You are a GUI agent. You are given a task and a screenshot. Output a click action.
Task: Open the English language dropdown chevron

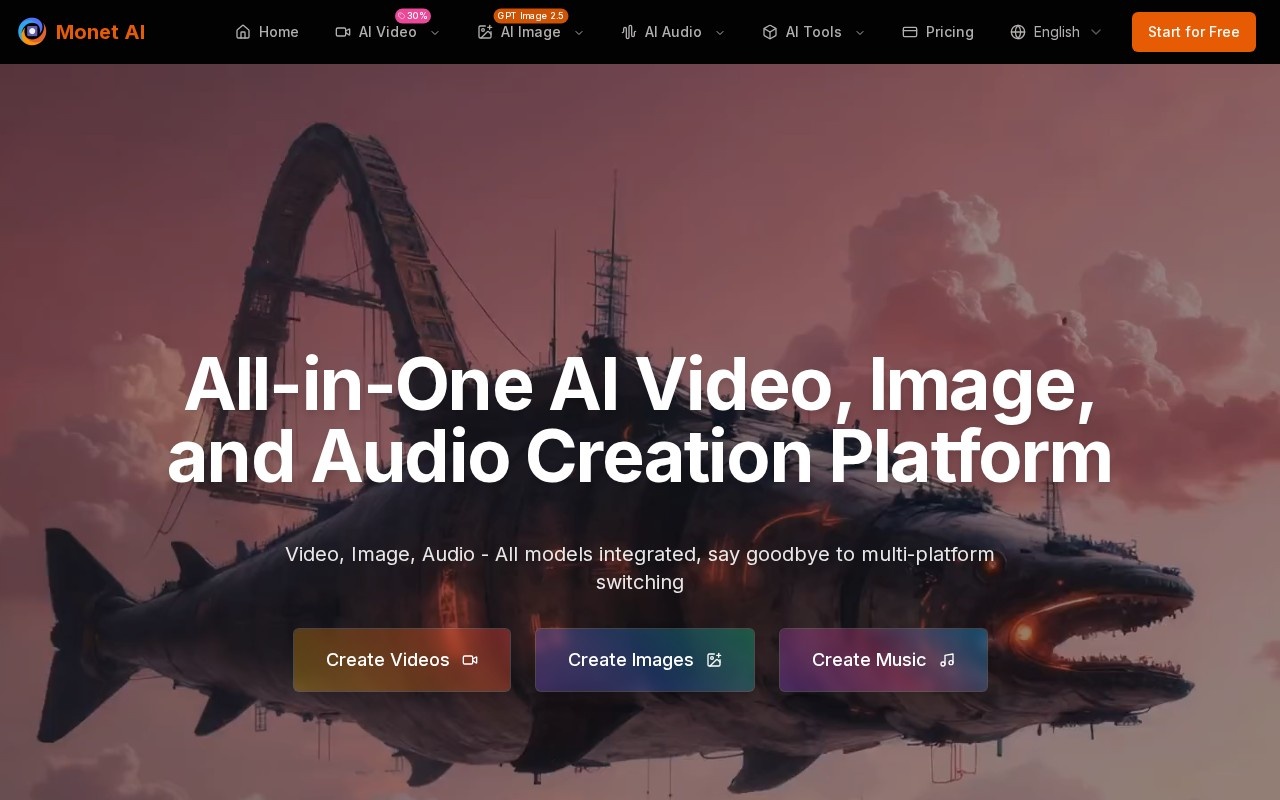pyautogui.click(x=1096, y=32)
